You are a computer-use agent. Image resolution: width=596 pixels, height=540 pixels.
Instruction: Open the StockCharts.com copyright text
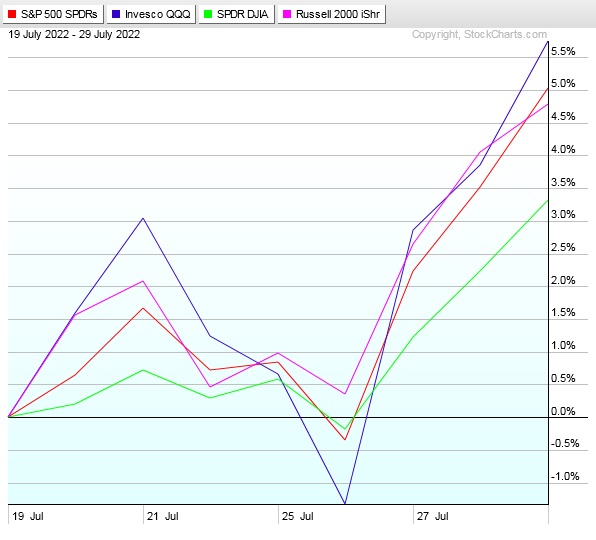(x=479, y=35)
